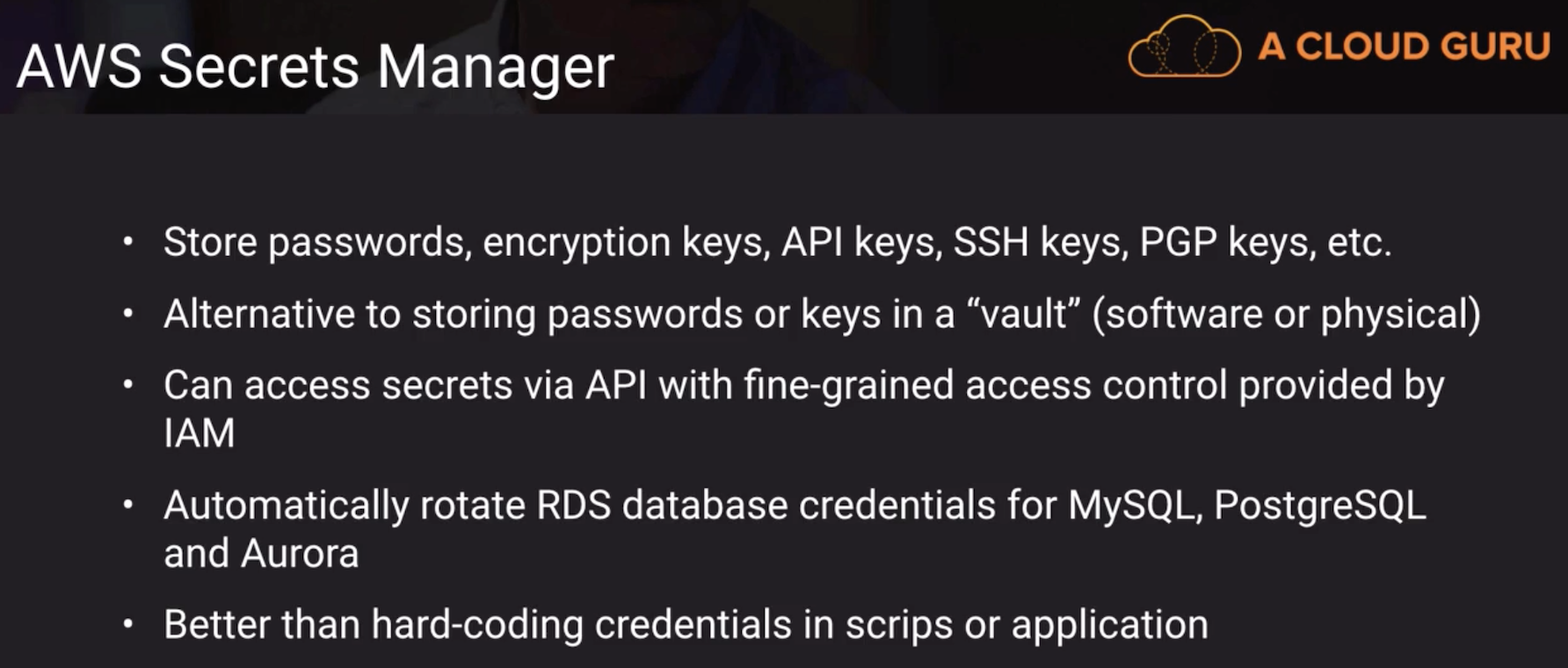The width and height of the screenshot is (1568, 668).
Task: Click the "A CLOUD GURU" brand text
Action: (1404, 47)
